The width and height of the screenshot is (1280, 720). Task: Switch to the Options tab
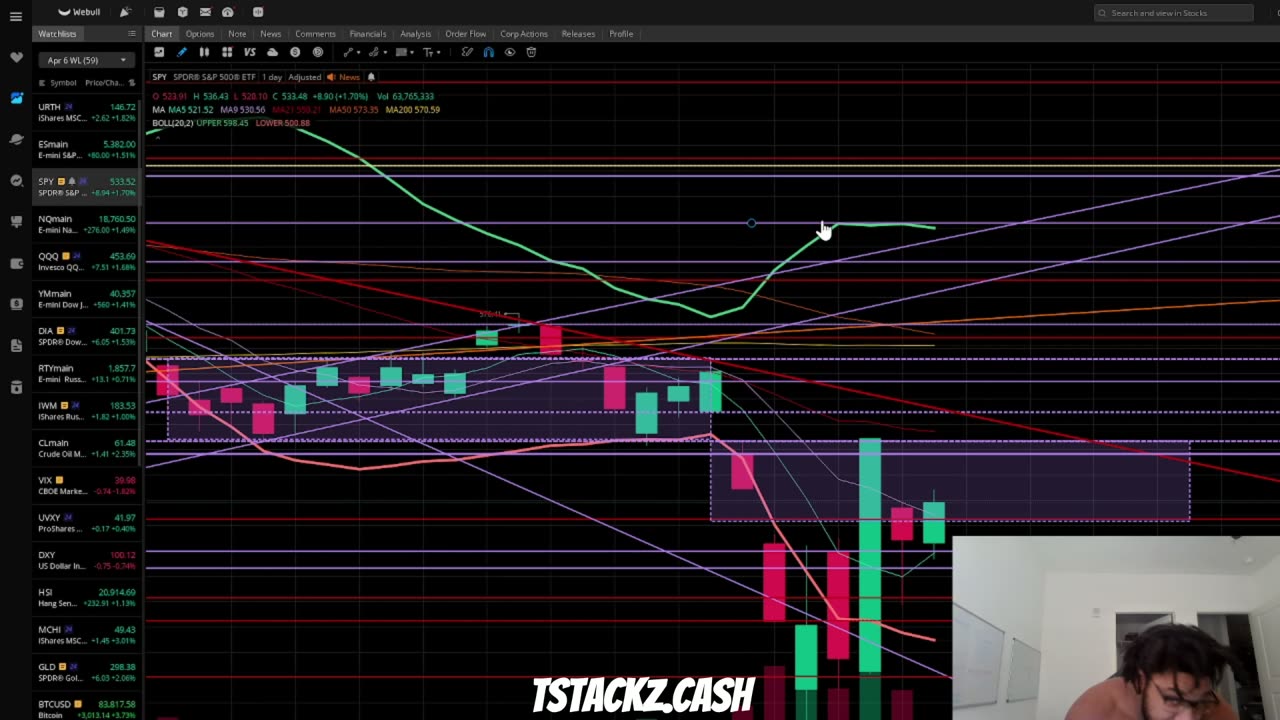tap(199, 34)
